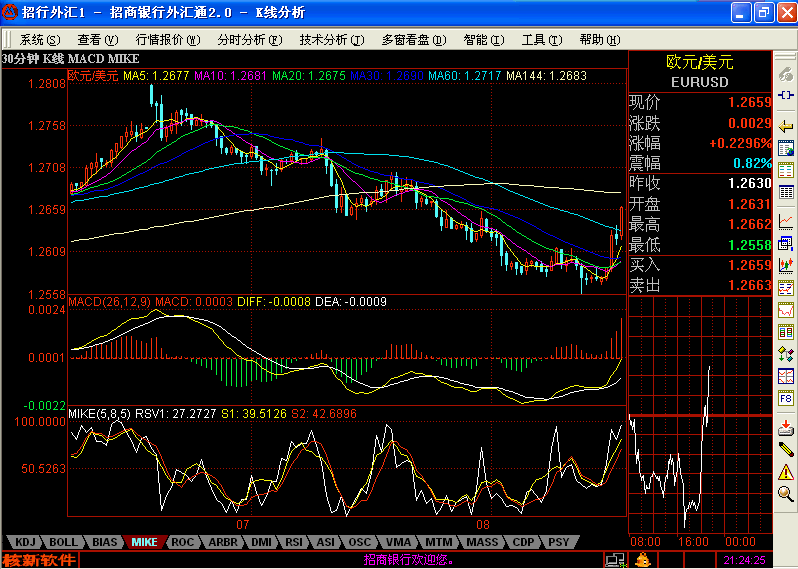Select the highlighted MIKE indicator tab
Image resolution: width=798 pixels, height=569 pixels.
tap(145, 542)
